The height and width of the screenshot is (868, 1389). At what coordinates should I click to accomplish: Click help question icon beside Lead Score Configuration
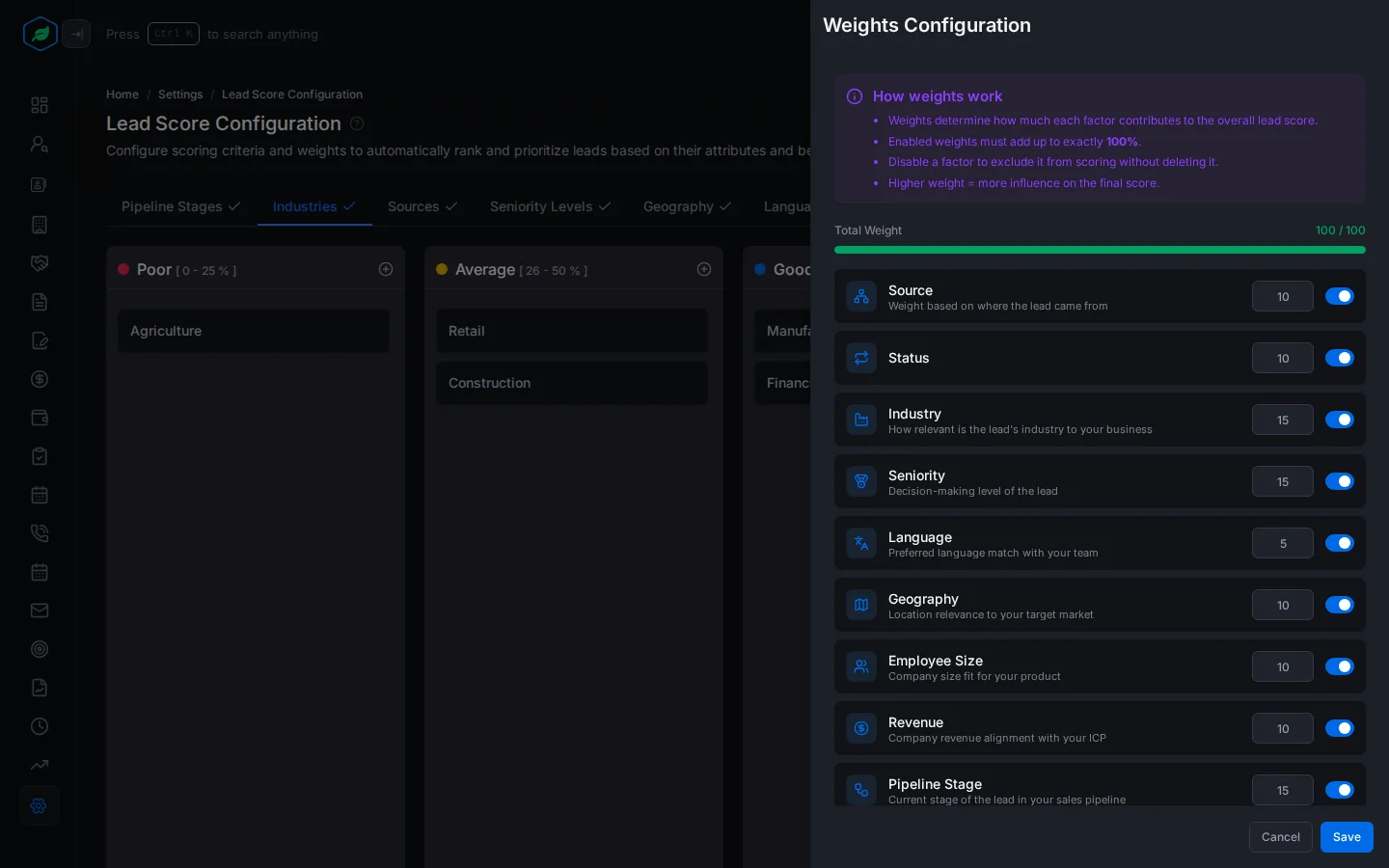point(357,123)
